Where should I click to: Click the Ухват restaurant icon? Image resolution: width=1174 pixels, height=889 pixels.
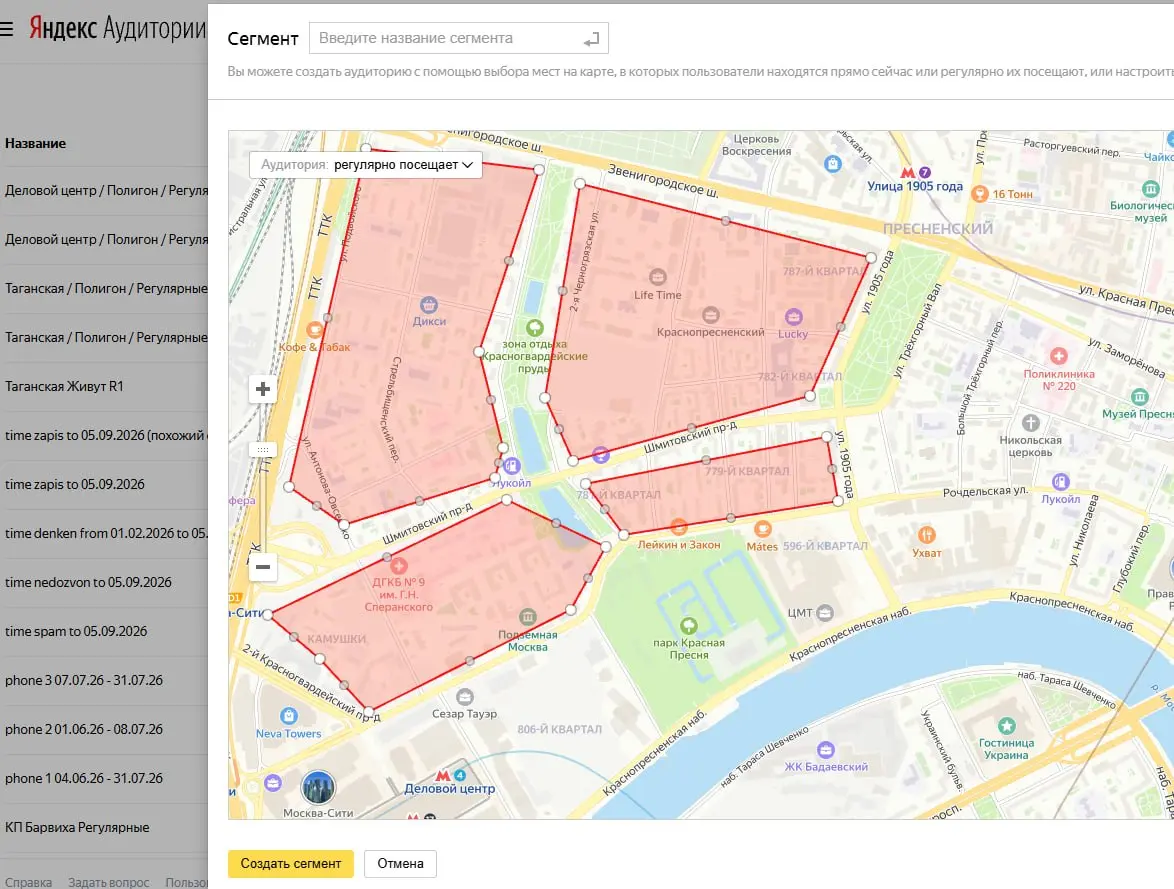coord(927,535)
